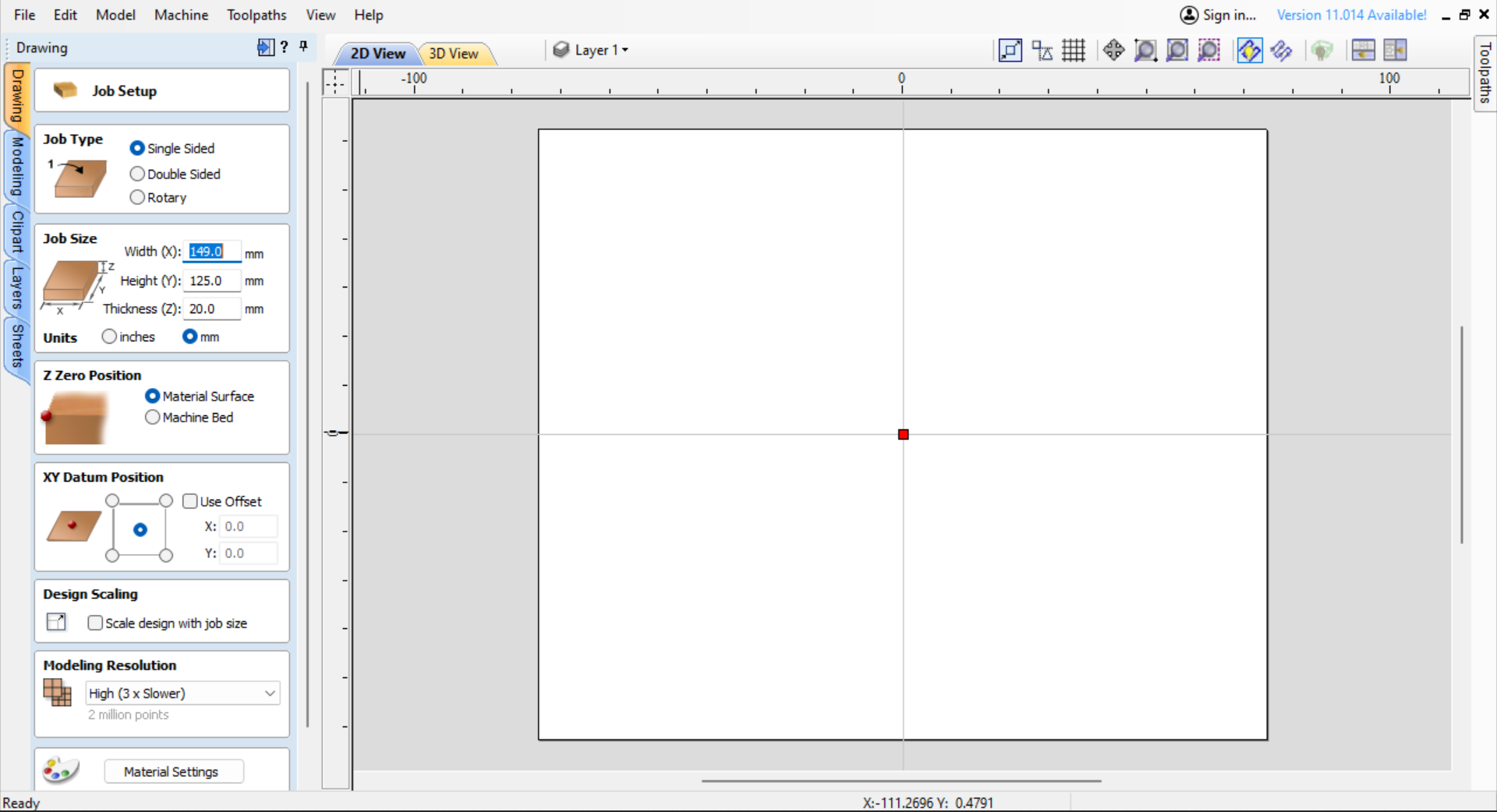Viewport: 1497px width, 812px height.
Task: Select the Double Sided job type
Action: tap(137, 173)
